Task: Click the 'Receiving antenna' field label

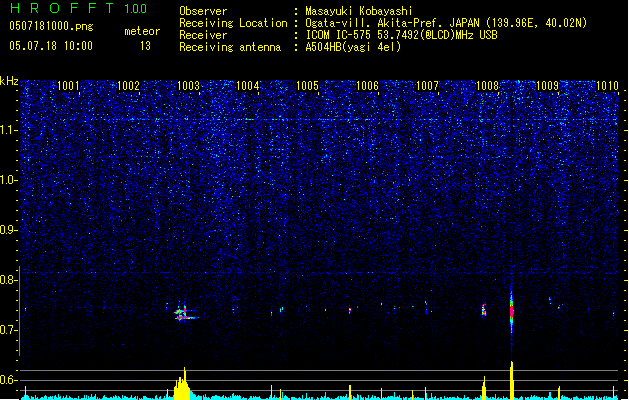Action: pyautogui.click(x=230, y=47)
